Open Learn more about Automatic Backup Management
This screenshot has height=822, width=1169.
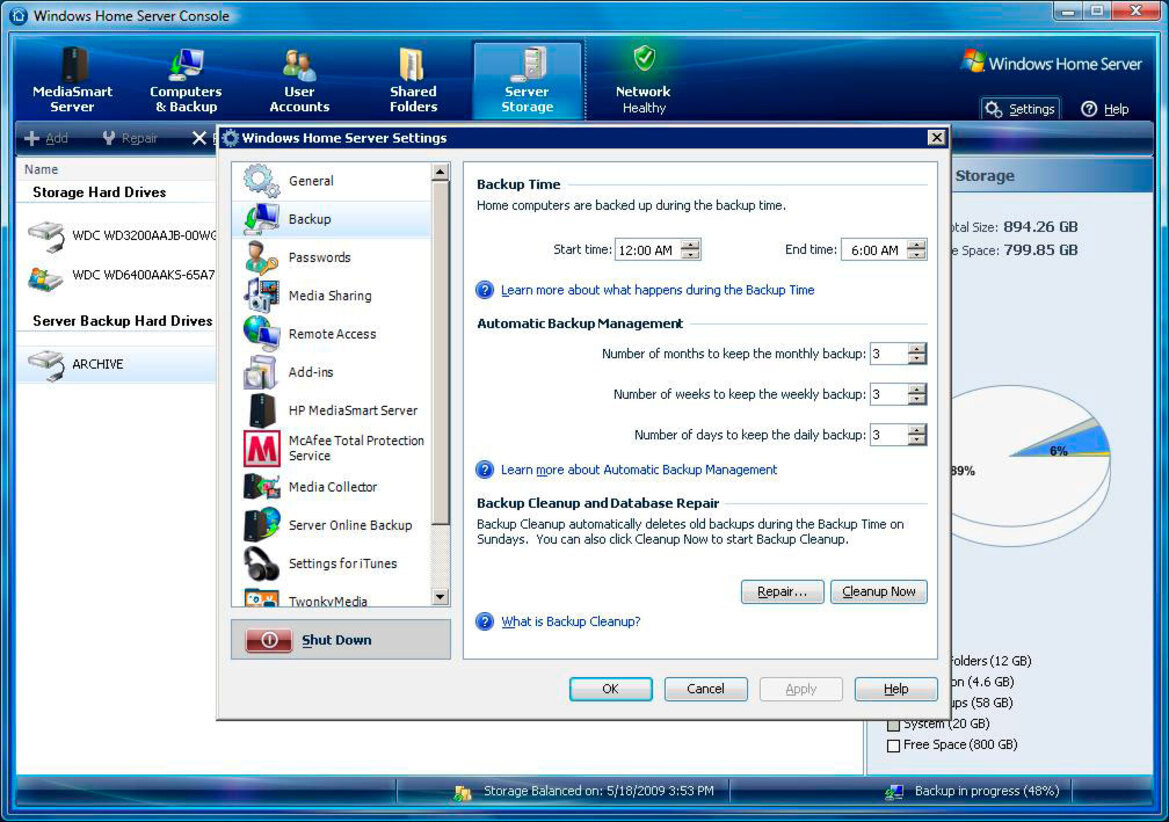(x=639, y=470)
